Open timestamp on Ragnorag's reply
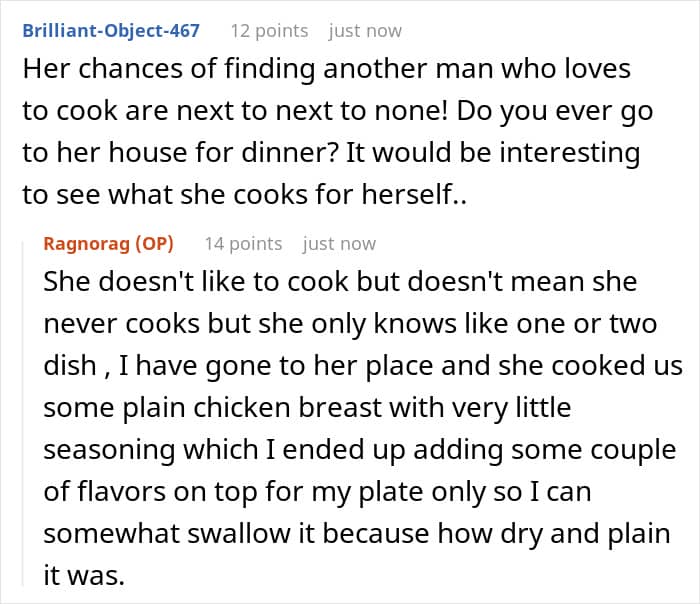The image size is (700, 604). pos(339,244)
